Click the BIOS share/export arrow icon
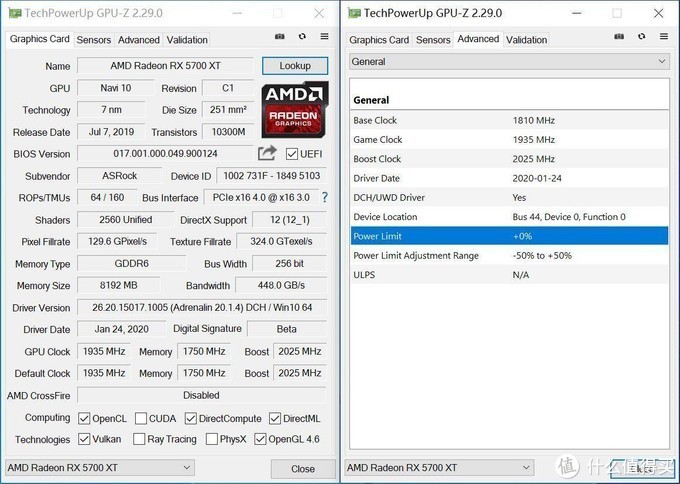 [x=267, y=153]
